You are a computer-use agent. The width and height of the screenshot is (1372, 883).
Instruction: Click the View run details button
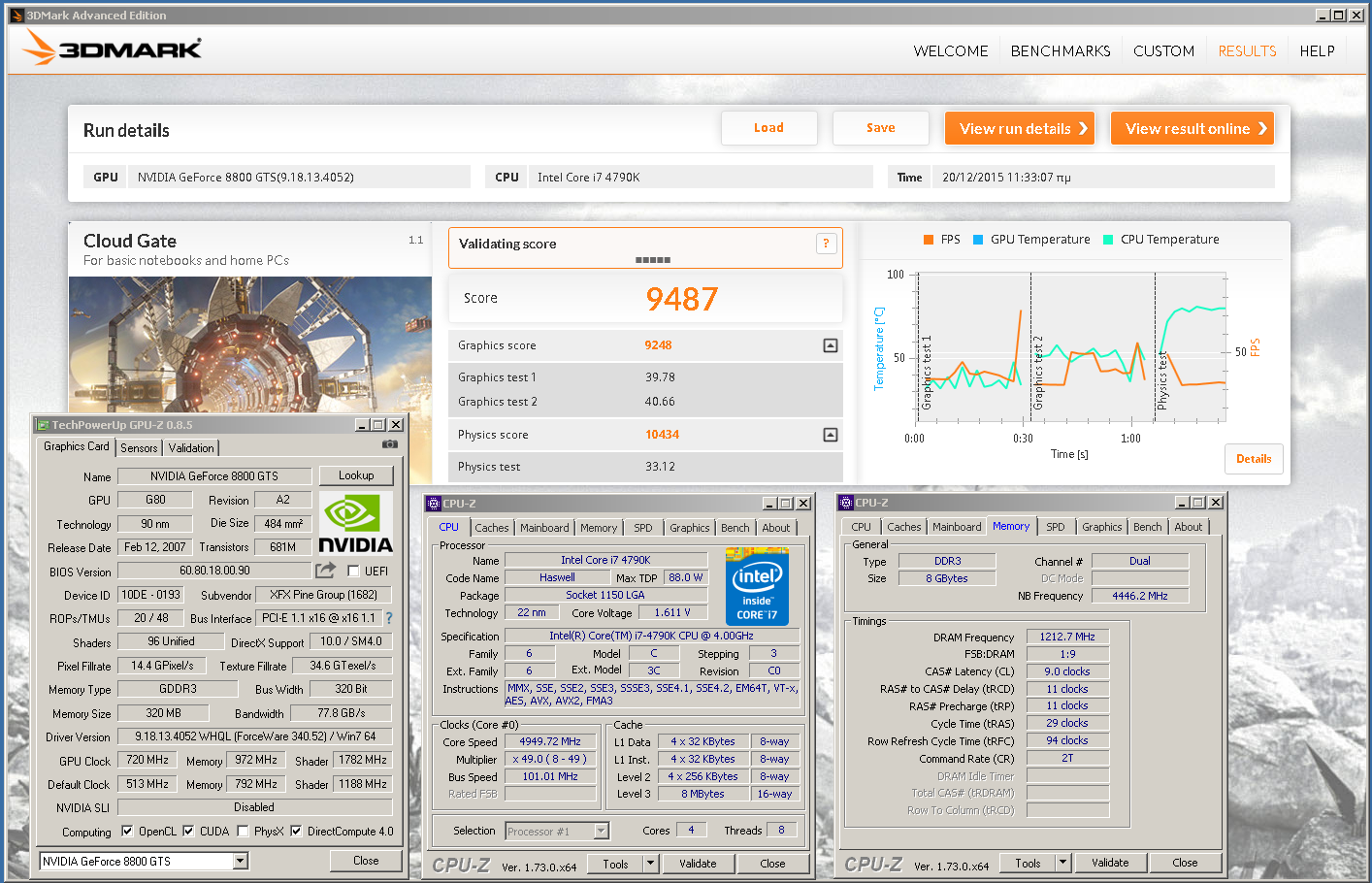[x=1020, y=128]
